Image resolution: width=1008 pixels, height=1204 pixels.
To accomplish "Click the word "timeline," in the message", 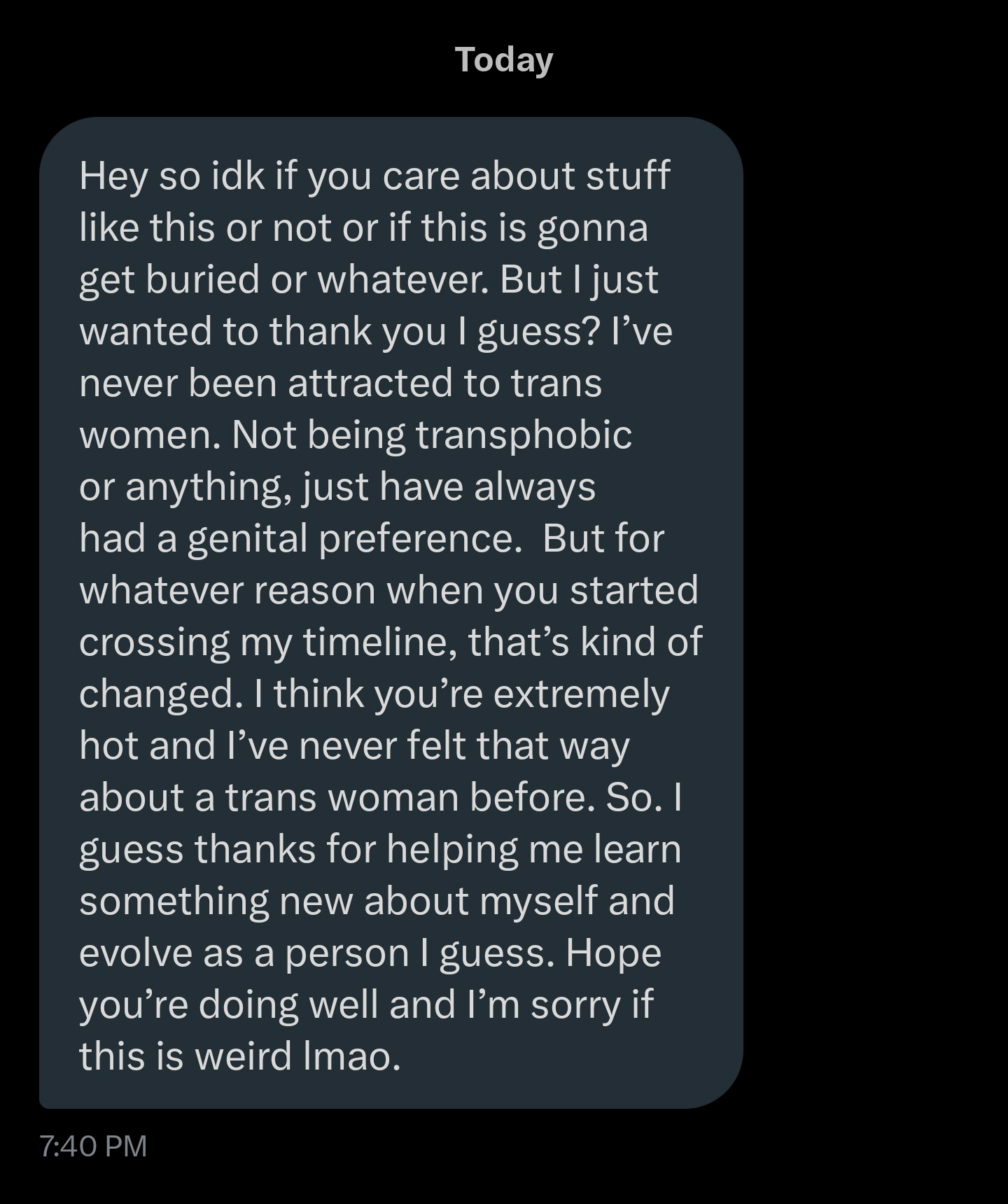I will (380, 642).
